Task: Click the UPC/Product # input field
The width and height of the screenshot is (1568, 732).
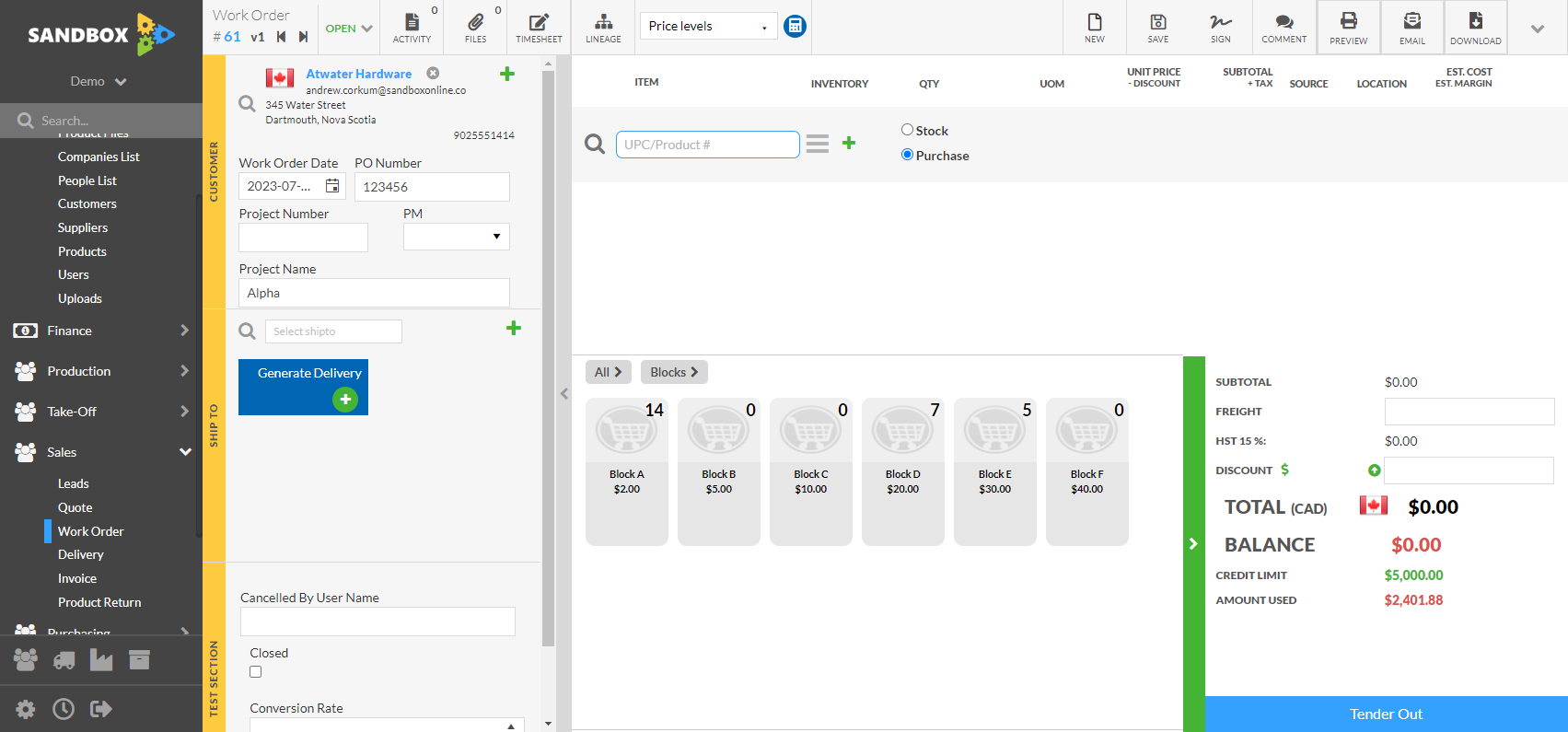Action: (707, 145)
